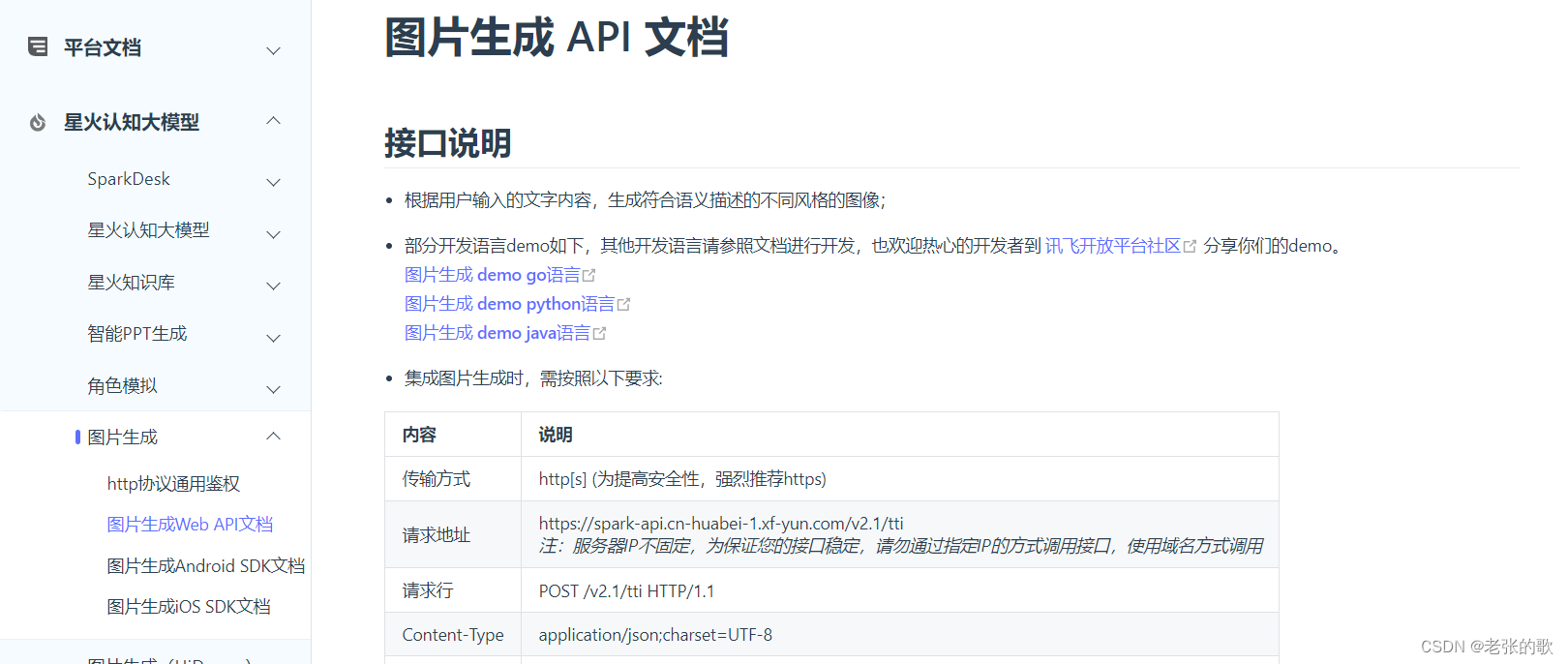Open the 讯飞开放平台社区 link

[x=1113, y=246]
